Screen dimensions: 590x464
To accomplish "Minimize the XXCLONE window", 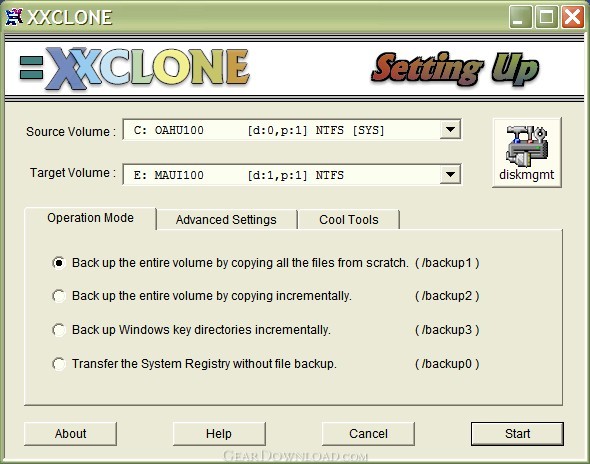I will (520, 17).
